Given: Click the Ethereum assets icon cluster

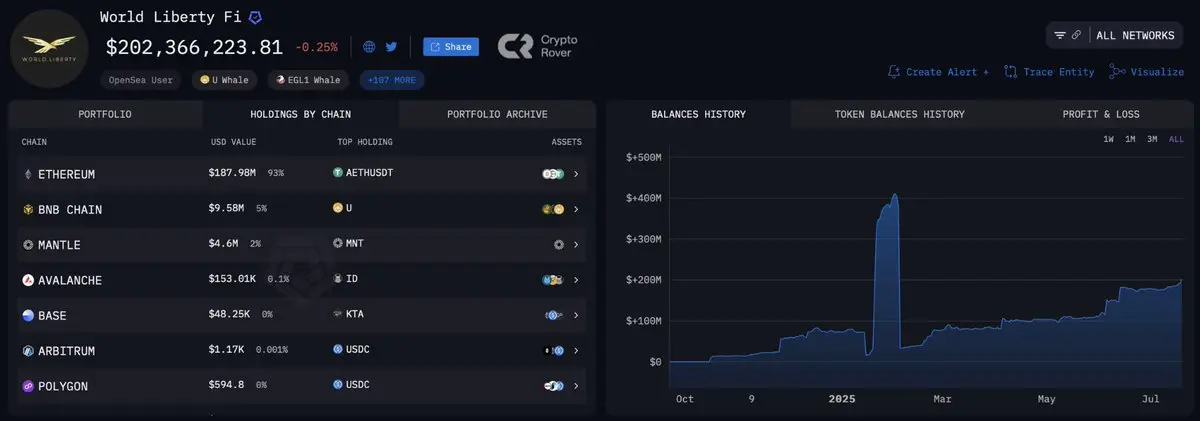Looking at the screenshot, I should 553,174.
